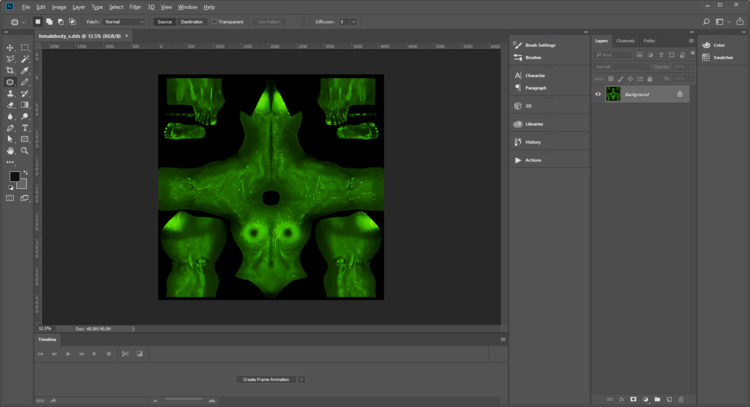This screenshot has width=750, height=407.
Task: Select the Pen tool
Action: click(x=10, y=128)
